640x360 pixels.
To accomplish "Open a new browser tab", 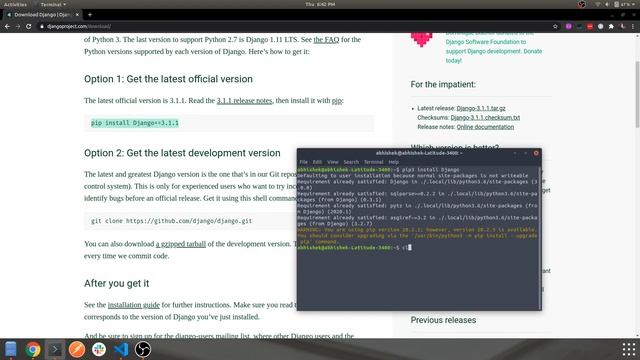I will (90, 15).
